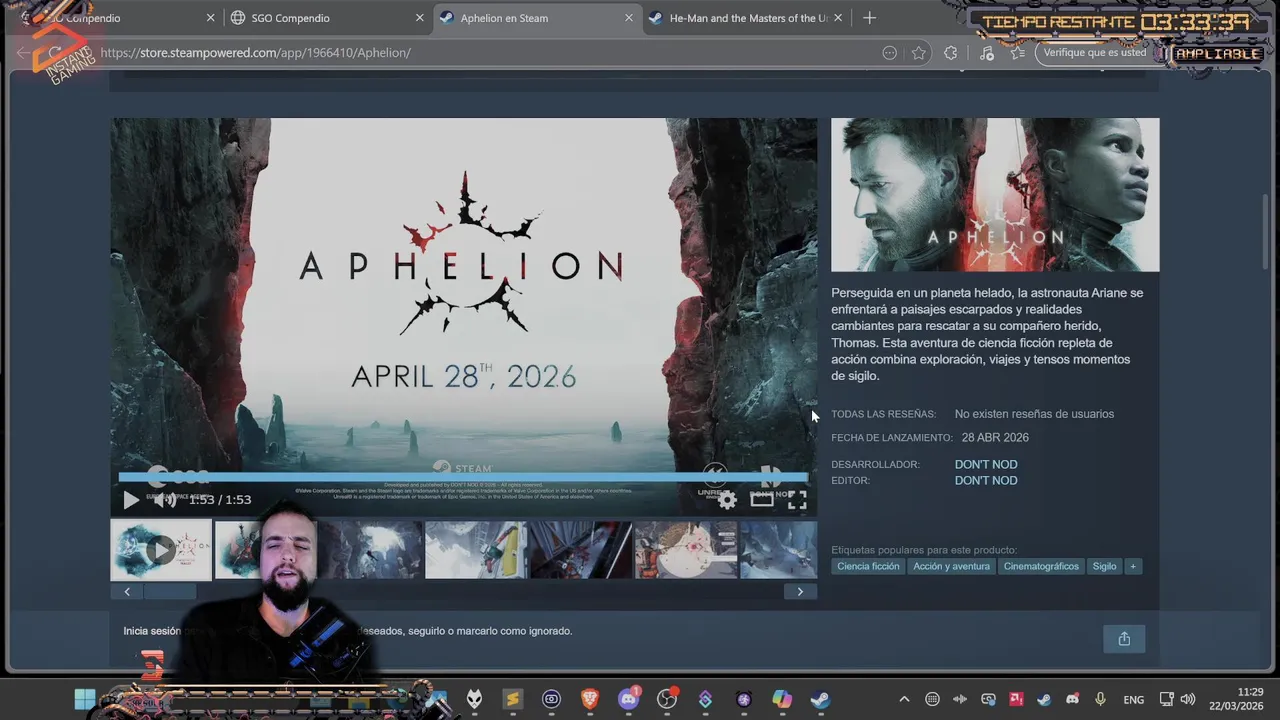Screen dimensions: 1280x720
Task: Open the network icon in tray
Action: (1166, 700)
